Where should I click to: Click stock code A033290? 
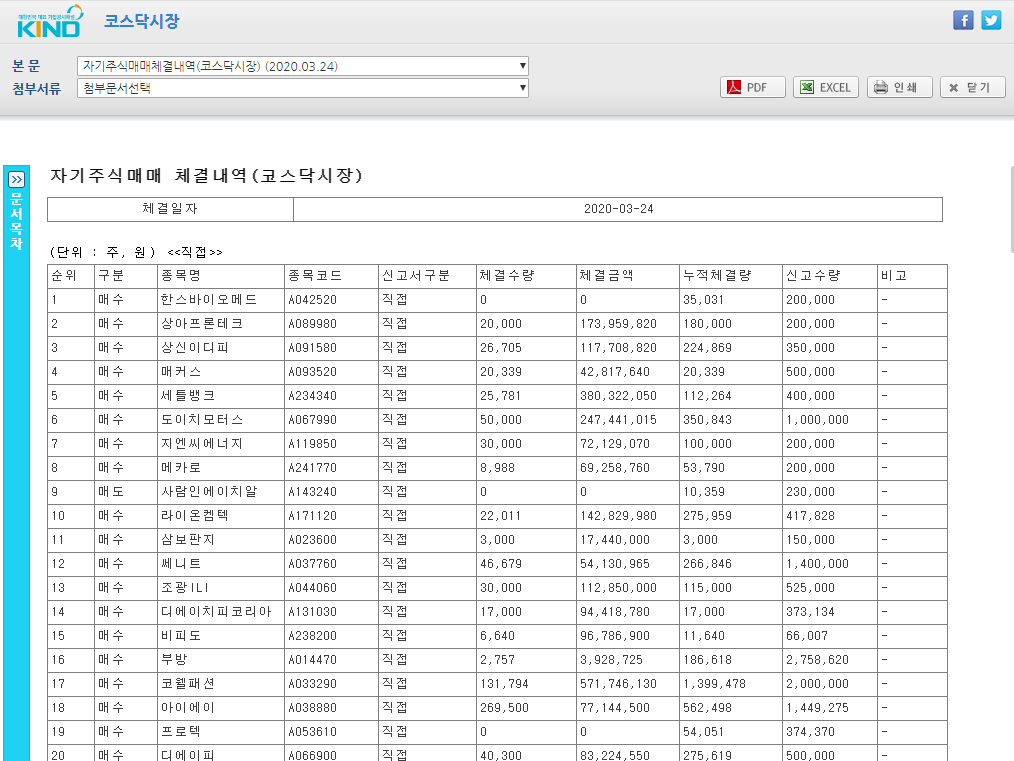pos(312,684)
